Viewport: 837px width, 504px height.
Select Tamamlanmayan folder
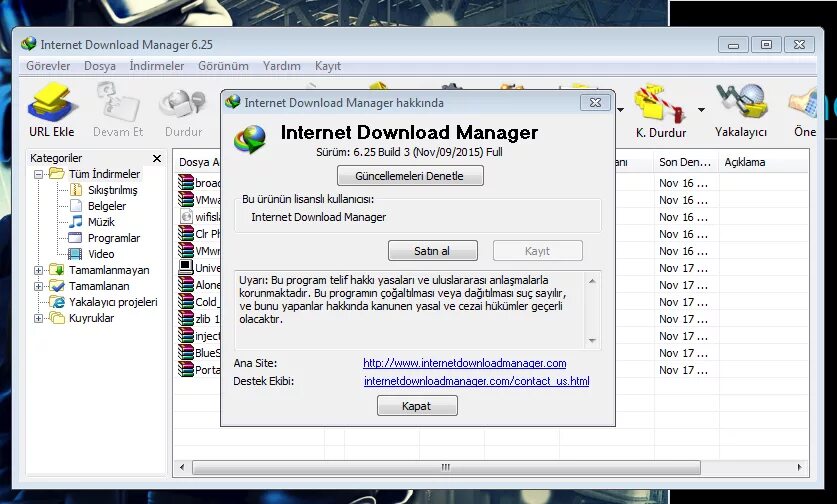109,270
